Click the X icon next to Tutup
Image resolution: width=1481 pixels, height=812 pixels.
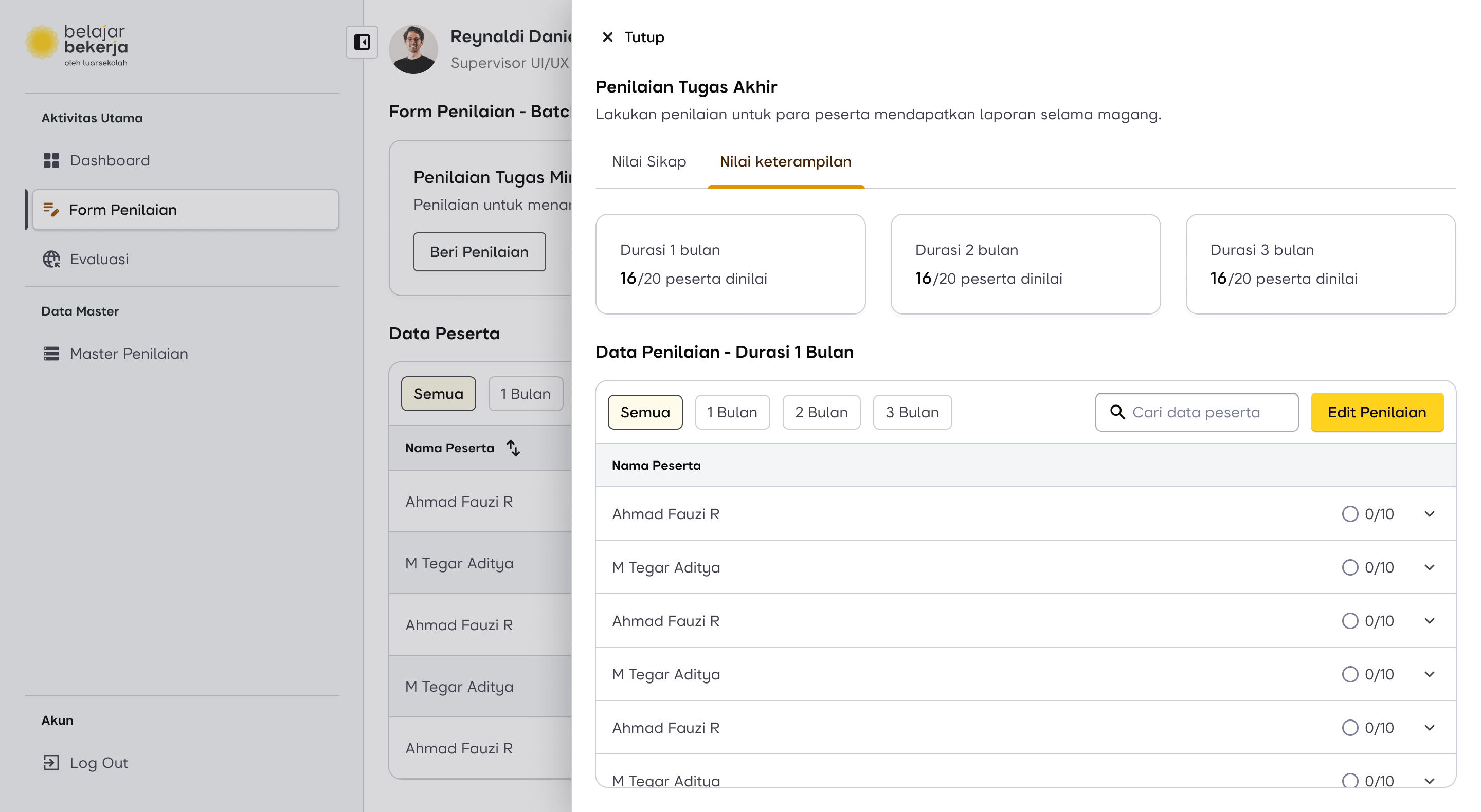click(x=607, y=38)
